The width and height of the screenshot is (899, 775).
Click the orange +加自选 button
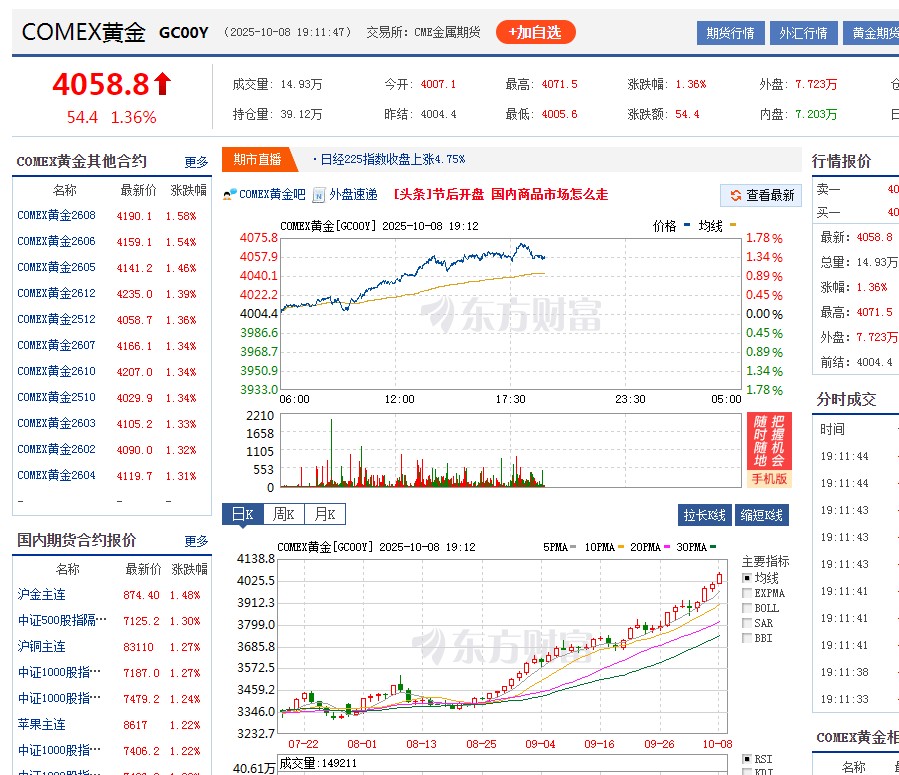(535, 31)
